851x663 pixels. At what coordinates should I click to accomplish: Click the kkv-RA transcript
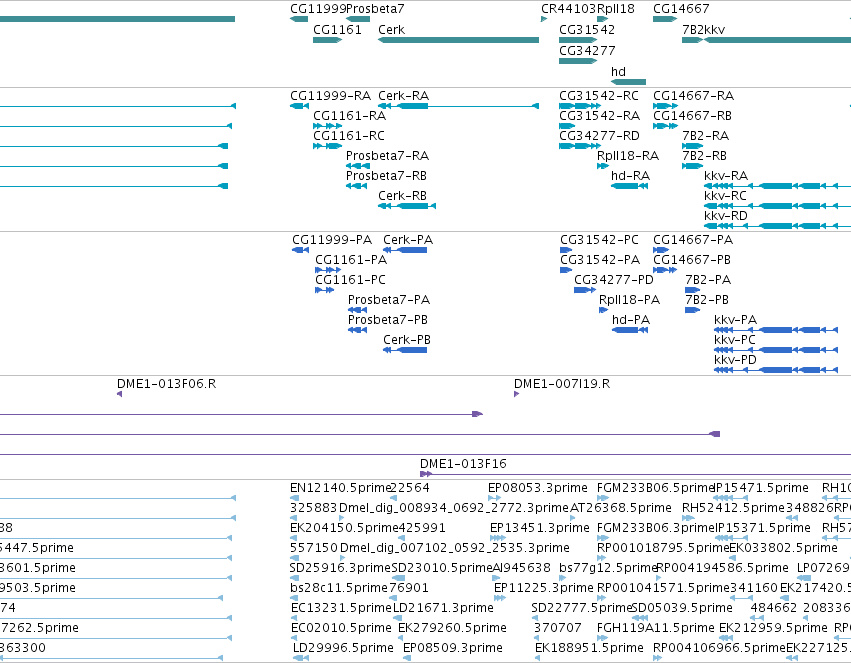[x=777, y=186]
